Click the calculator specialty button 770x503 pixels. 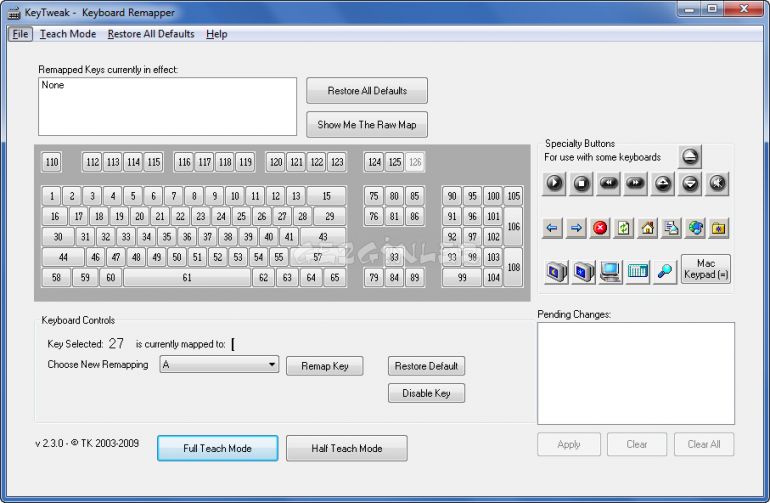coord(637,272)
